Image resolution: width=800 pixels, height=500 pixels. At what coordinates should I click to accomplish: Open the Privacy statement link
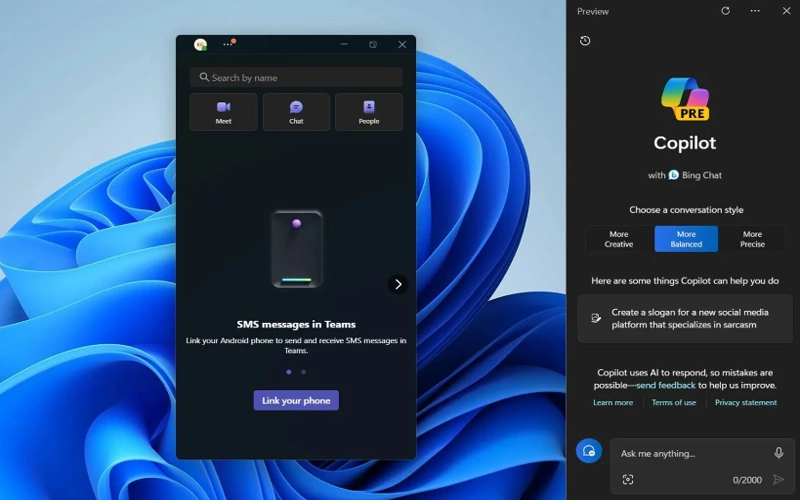[746, 403]
